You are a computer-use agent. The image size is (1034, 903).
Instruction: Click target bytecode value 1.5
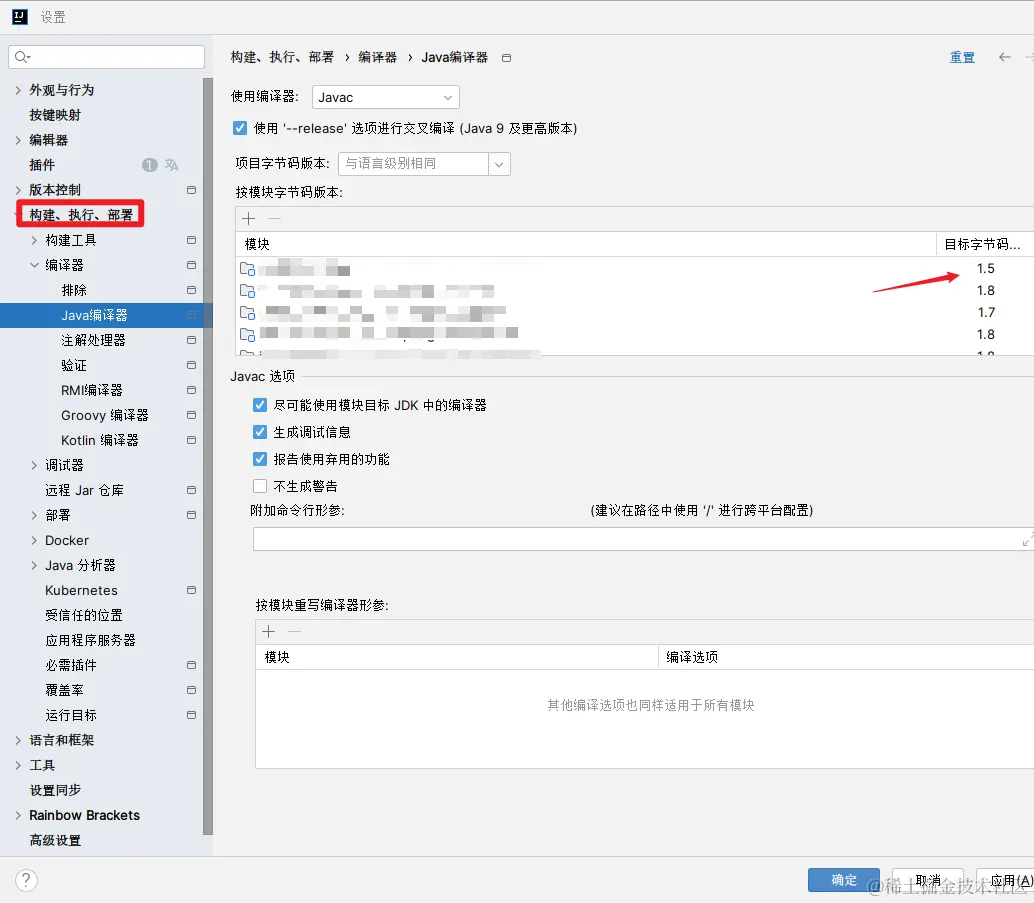tap(986, 268)
